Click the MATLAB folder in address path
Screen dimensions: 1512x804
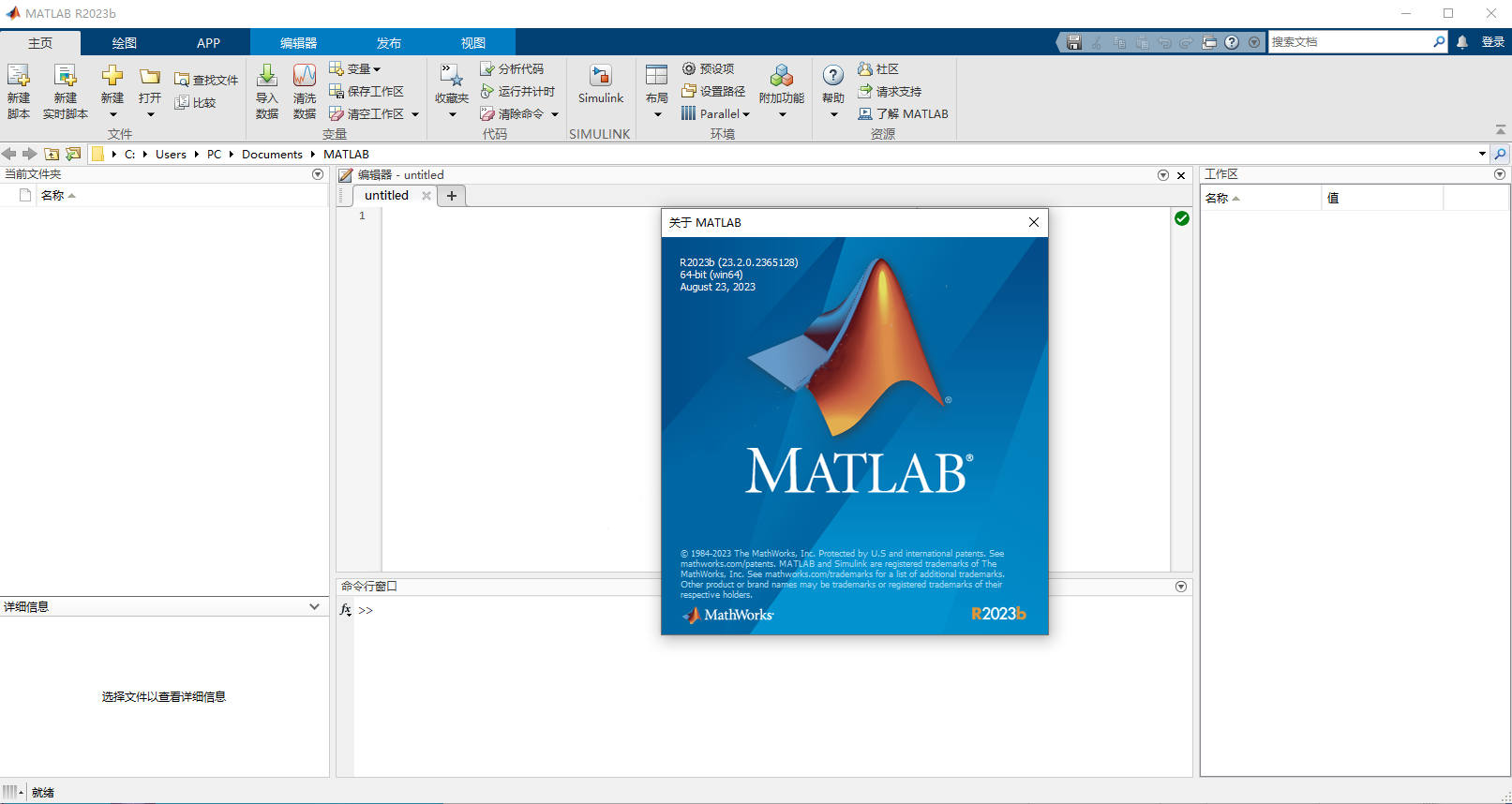pos(346,155)
